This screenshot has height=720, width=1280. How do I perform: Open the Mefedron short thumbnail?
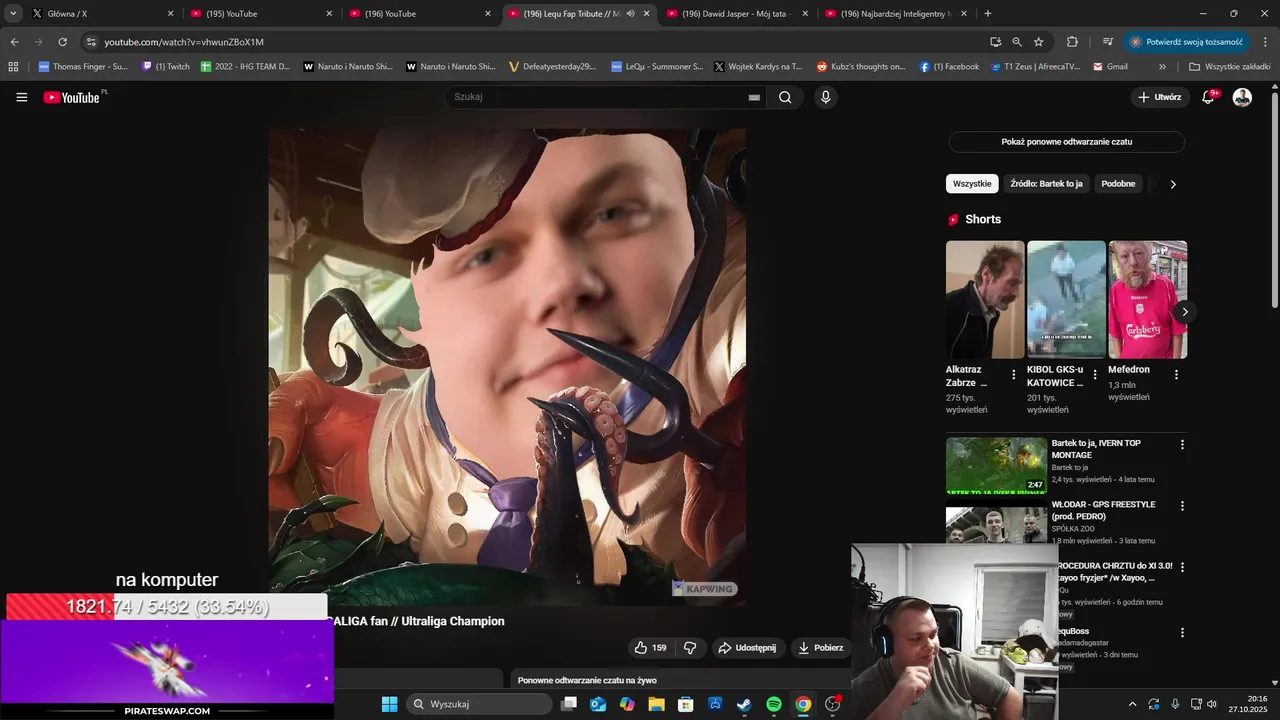[1147, 299]
